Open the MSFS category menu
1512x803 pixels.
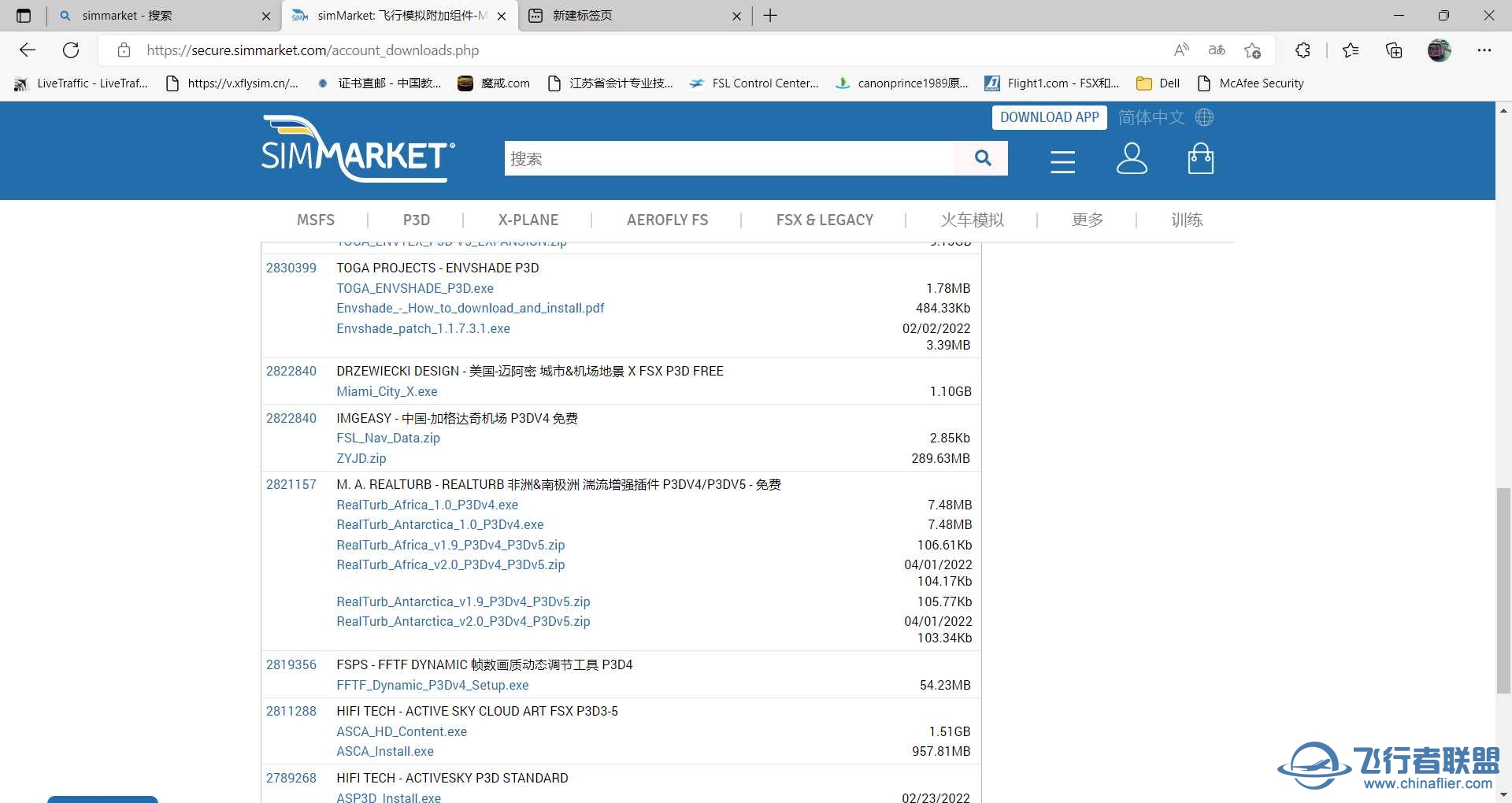click(x=316, y=220)
